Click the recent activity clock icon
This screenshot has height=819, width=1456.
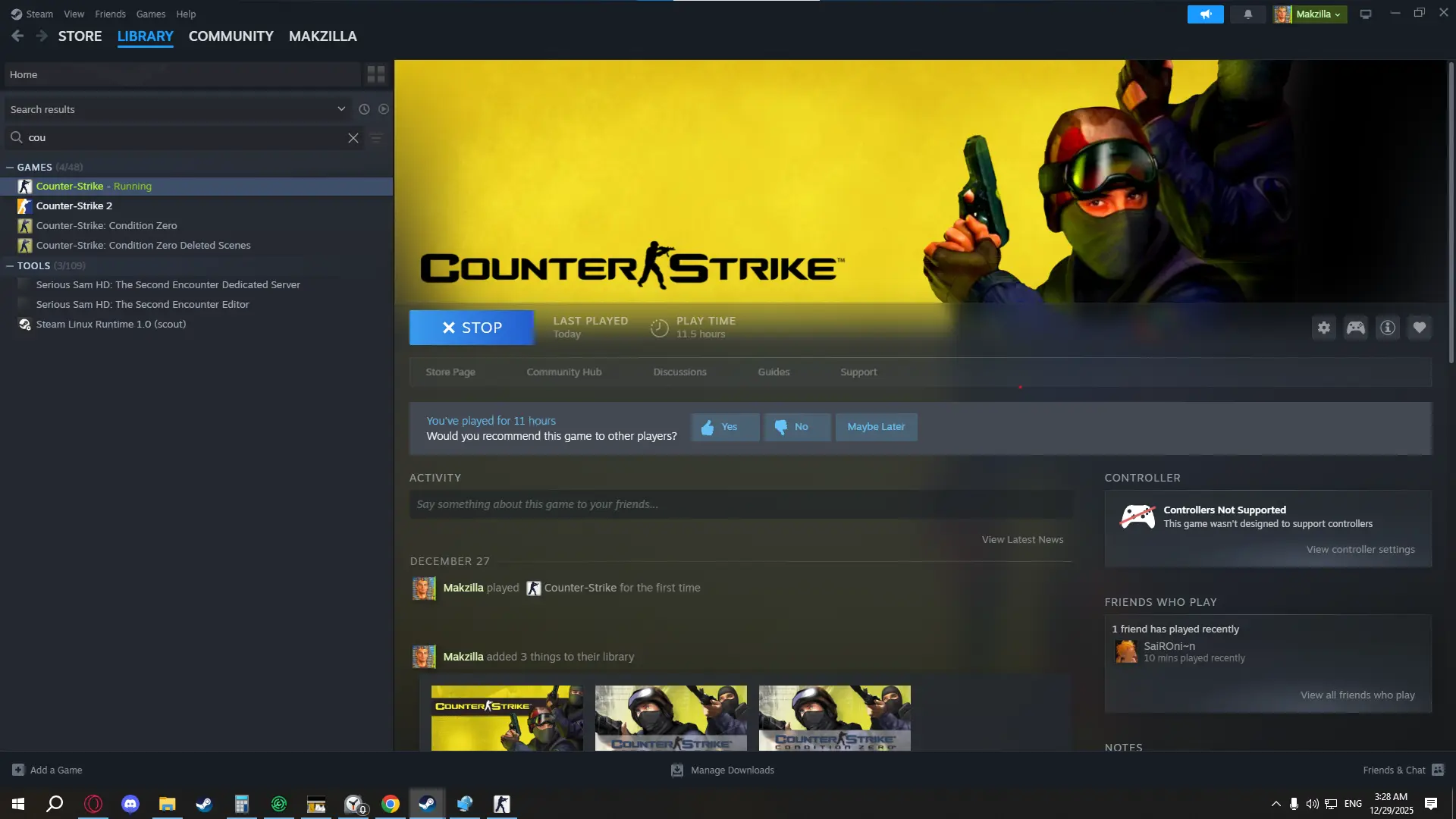364,109
